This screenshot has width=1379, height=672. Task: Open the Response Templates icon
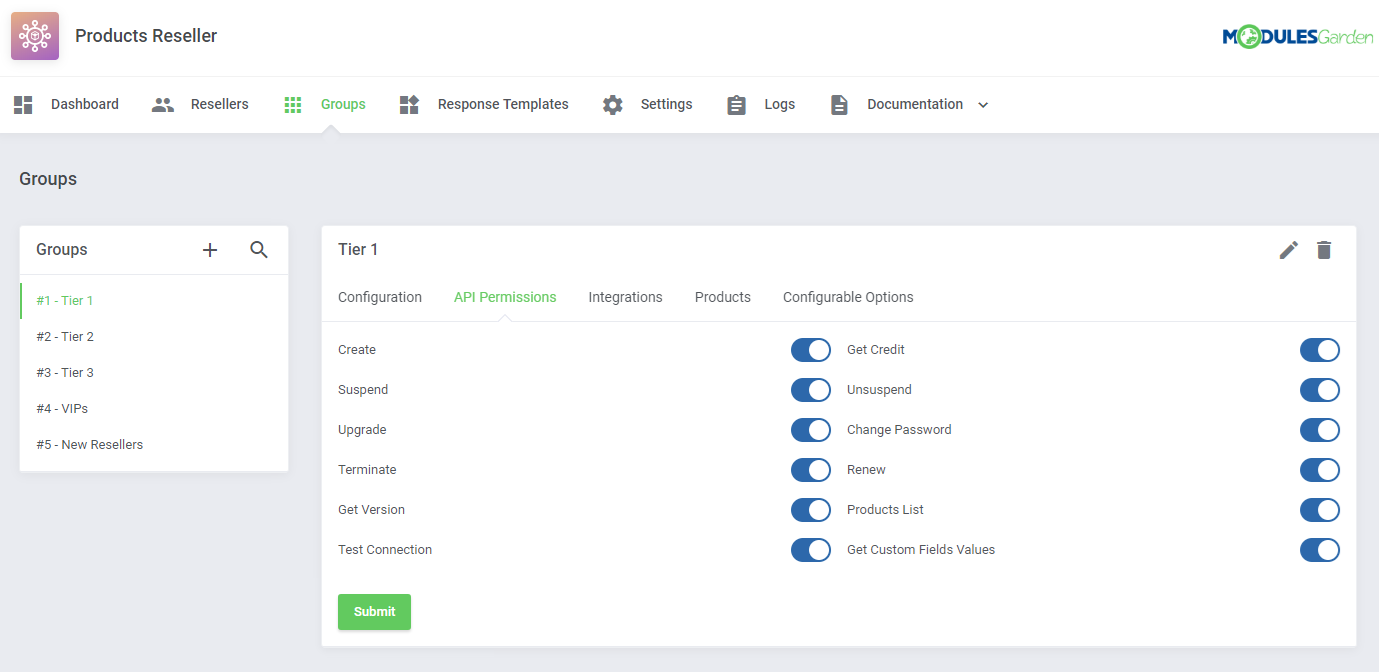[x=409, y=104]
